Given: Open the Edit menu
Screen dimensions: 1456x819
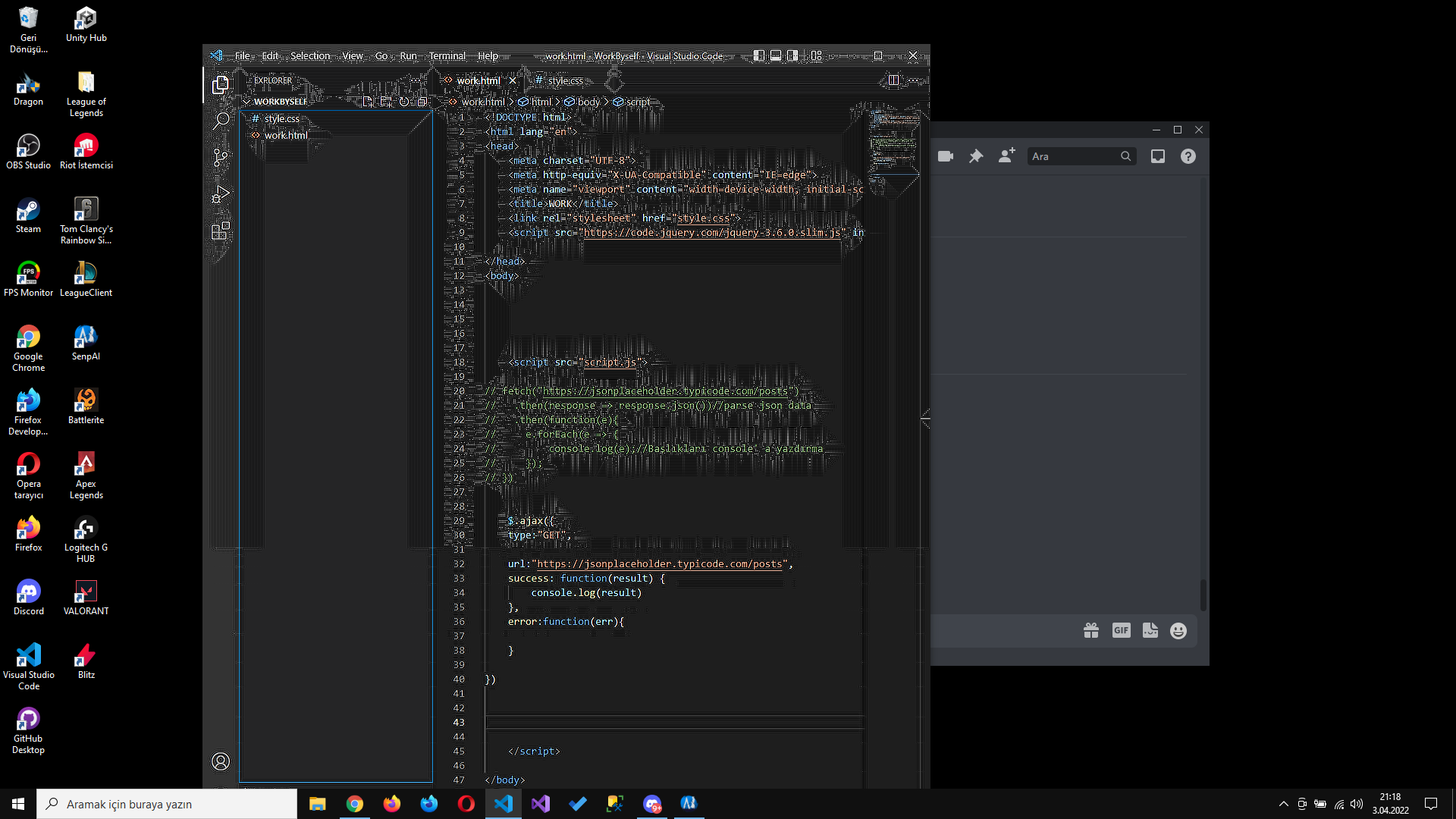Looking at the screenshot, I should coord(270,55).
